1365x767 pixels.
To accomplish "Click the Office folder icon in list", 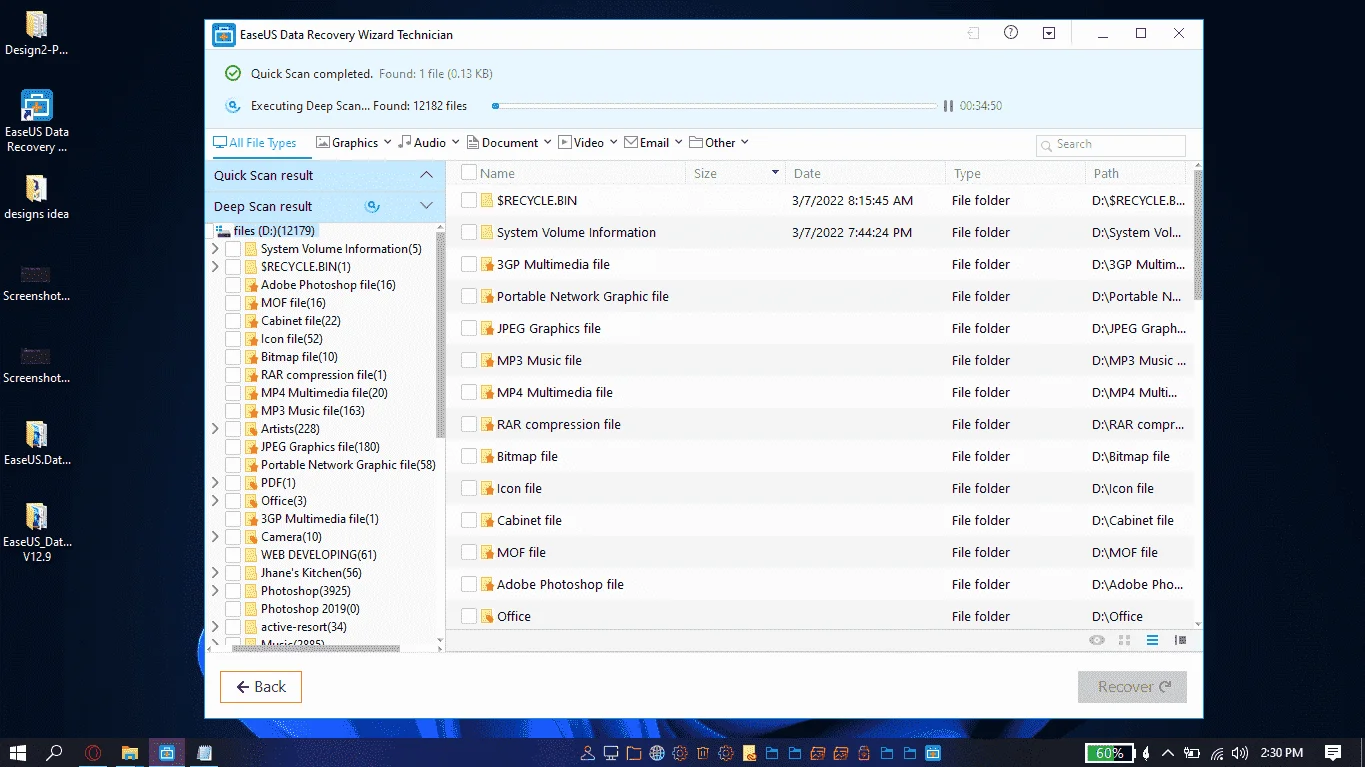I will [x=487, y=616].
